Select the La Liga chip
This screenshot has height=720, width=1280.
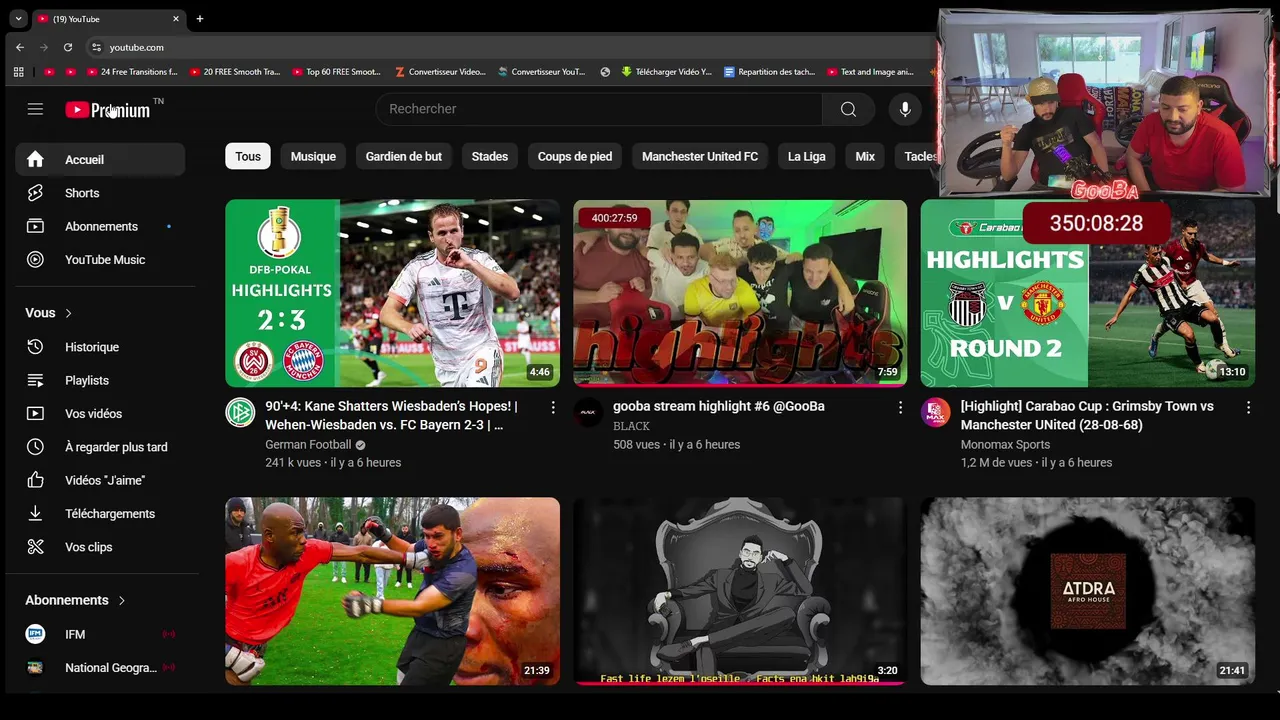click(807, 156)
